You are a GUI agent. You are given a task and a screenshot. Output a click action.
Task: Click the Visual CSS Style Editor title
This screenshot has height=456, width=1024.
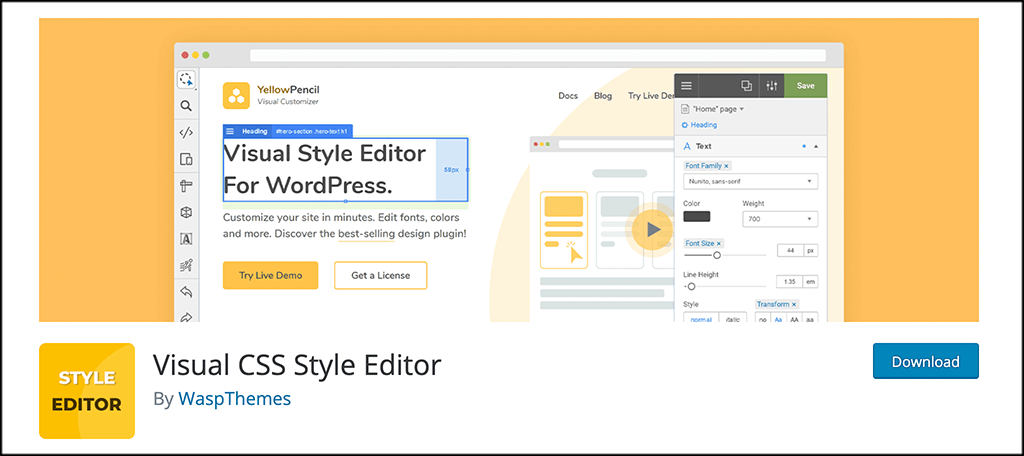(297, 365)
